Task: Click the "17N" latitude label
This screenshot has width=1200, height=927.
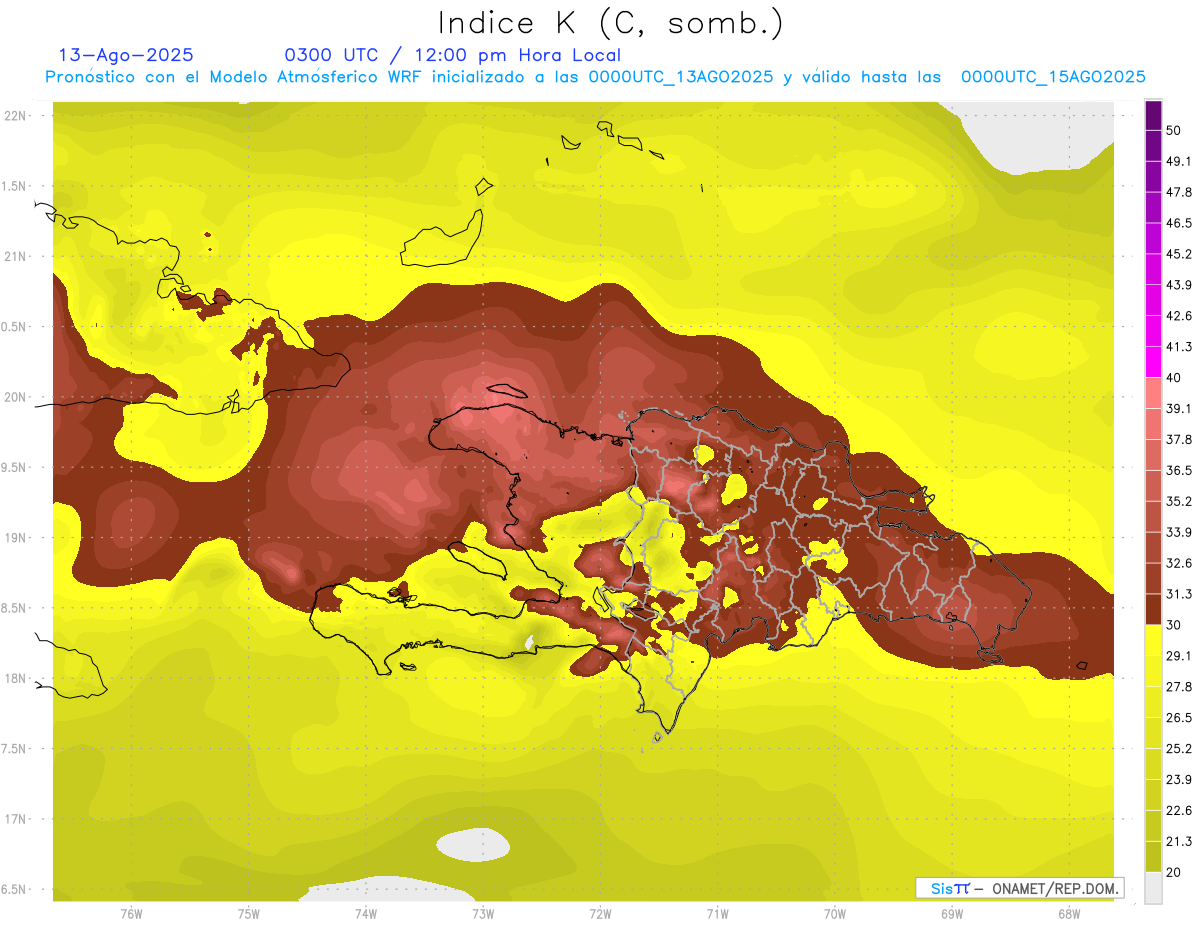Action: [x=16, y=819]
